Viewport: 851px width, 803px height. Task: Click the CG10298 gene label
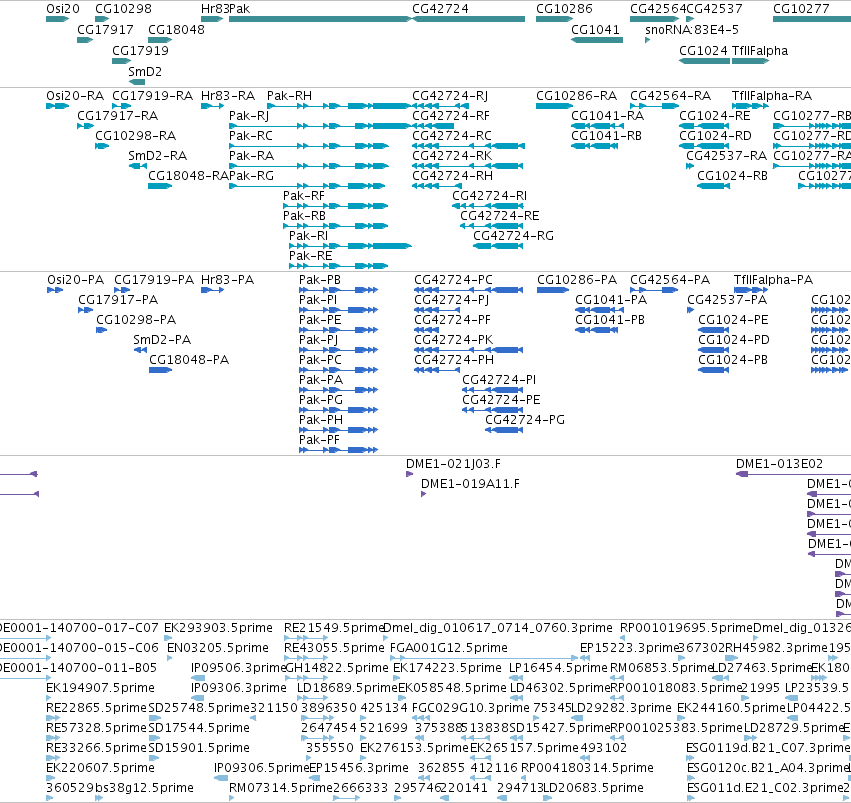point(123,9)
